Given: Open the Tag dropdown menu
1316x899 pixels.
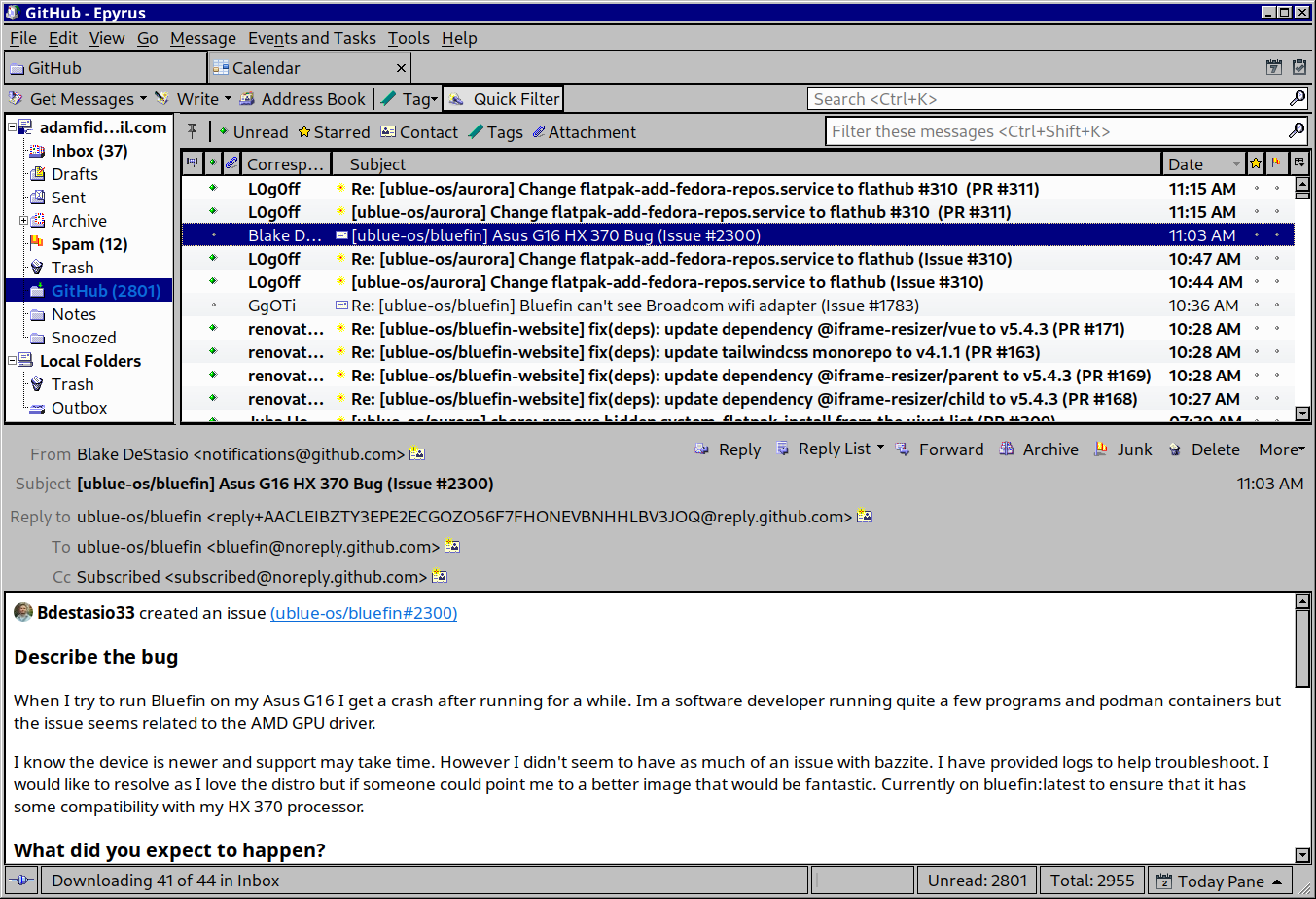Looking at the screenshot, I should coord(435,99).
